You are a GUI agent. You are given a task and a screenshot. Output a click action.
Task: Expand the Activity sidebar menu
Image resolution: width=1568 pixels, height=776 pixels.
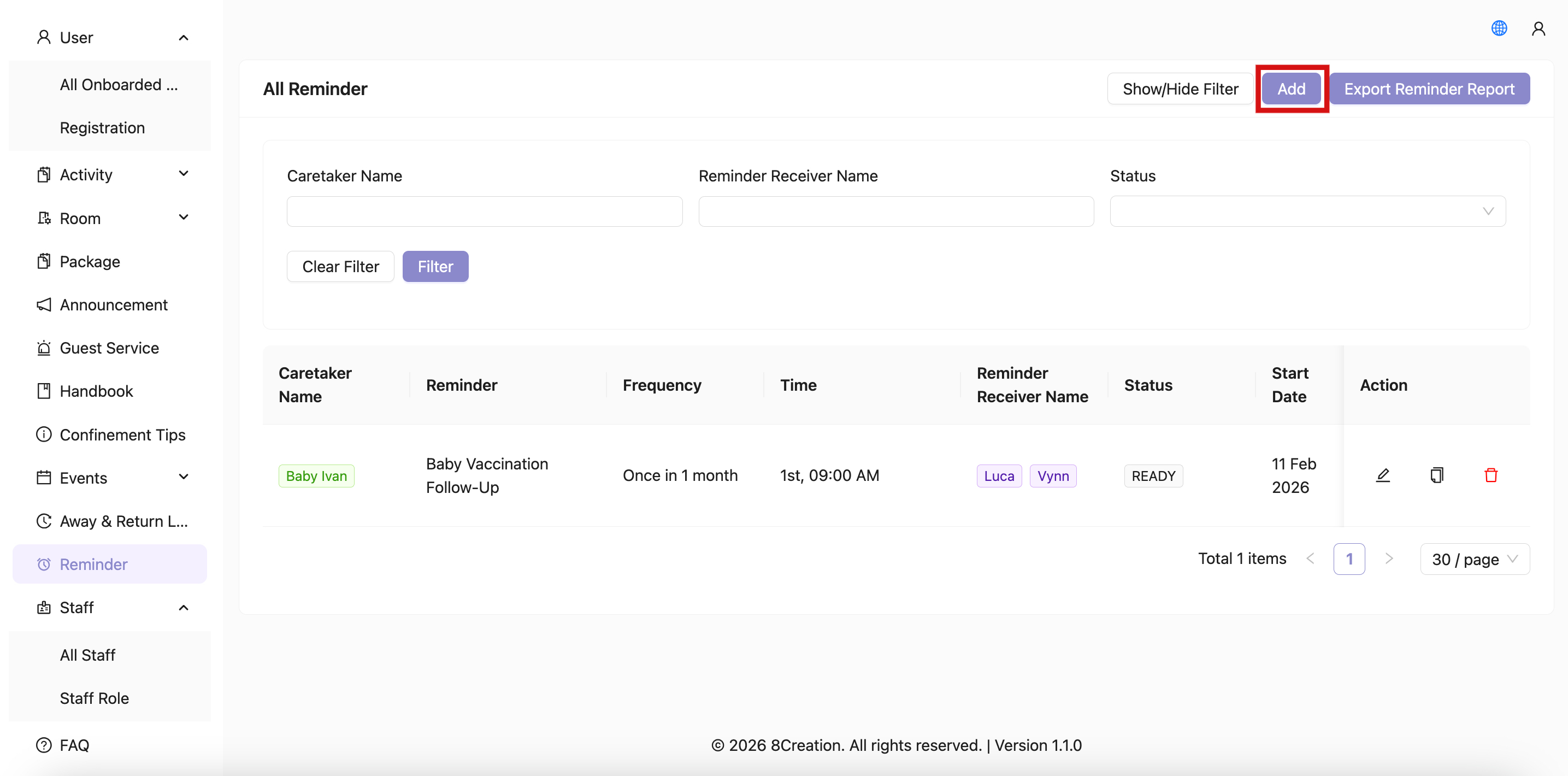pyautogui.click(x=113, y=175)
